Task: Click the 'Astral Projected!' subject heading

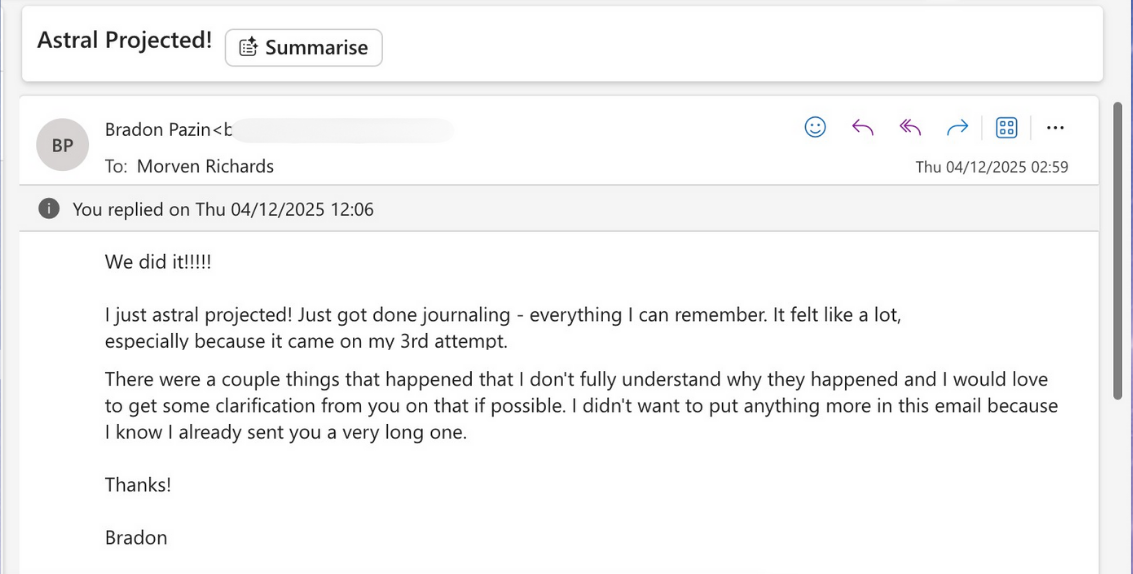Action: pos(124,41)
